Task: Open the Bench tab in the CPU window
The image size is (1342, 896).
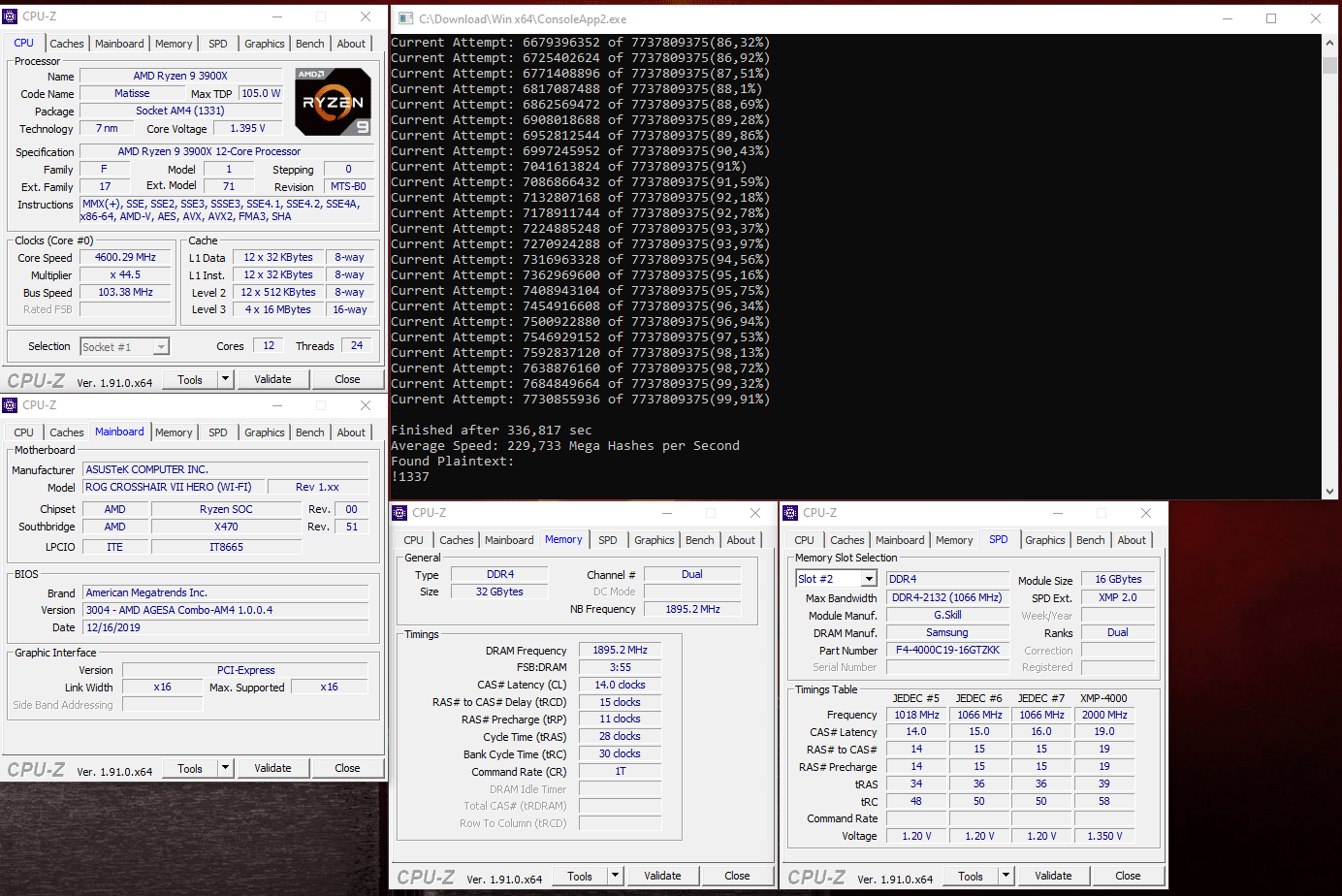Action: click(x=310, y=44)
